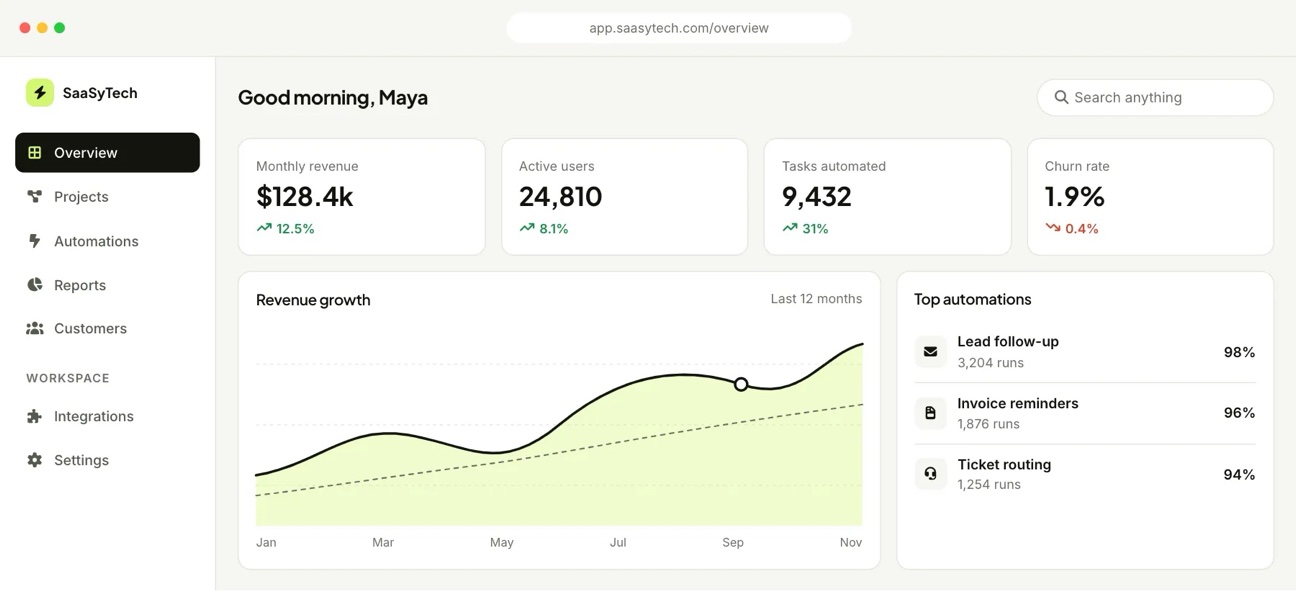Click the magnifier icon in search box
The height and width of the screenshot is (592, 1296).
[x=1061, y=97]
